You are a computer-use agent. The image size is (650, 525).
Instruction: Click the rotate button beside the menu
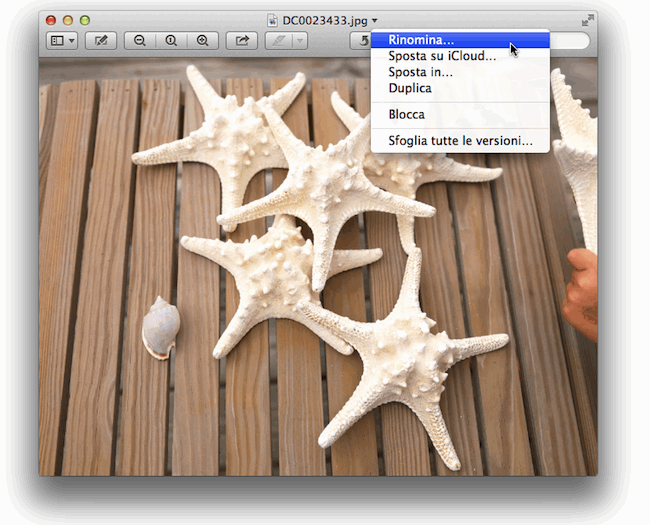360,41
